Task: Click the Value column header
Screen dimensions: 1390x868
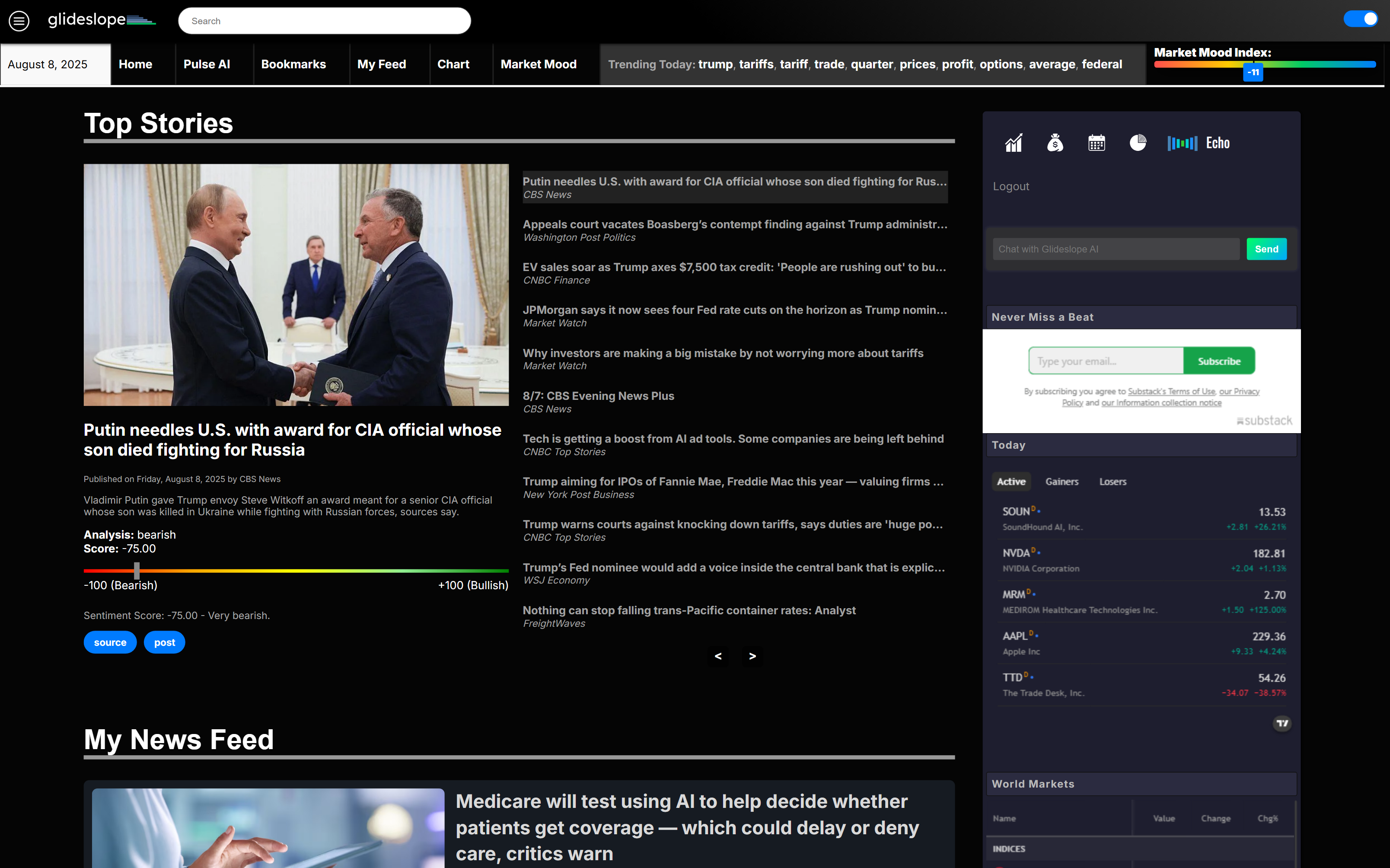Action: (1164, 819)
